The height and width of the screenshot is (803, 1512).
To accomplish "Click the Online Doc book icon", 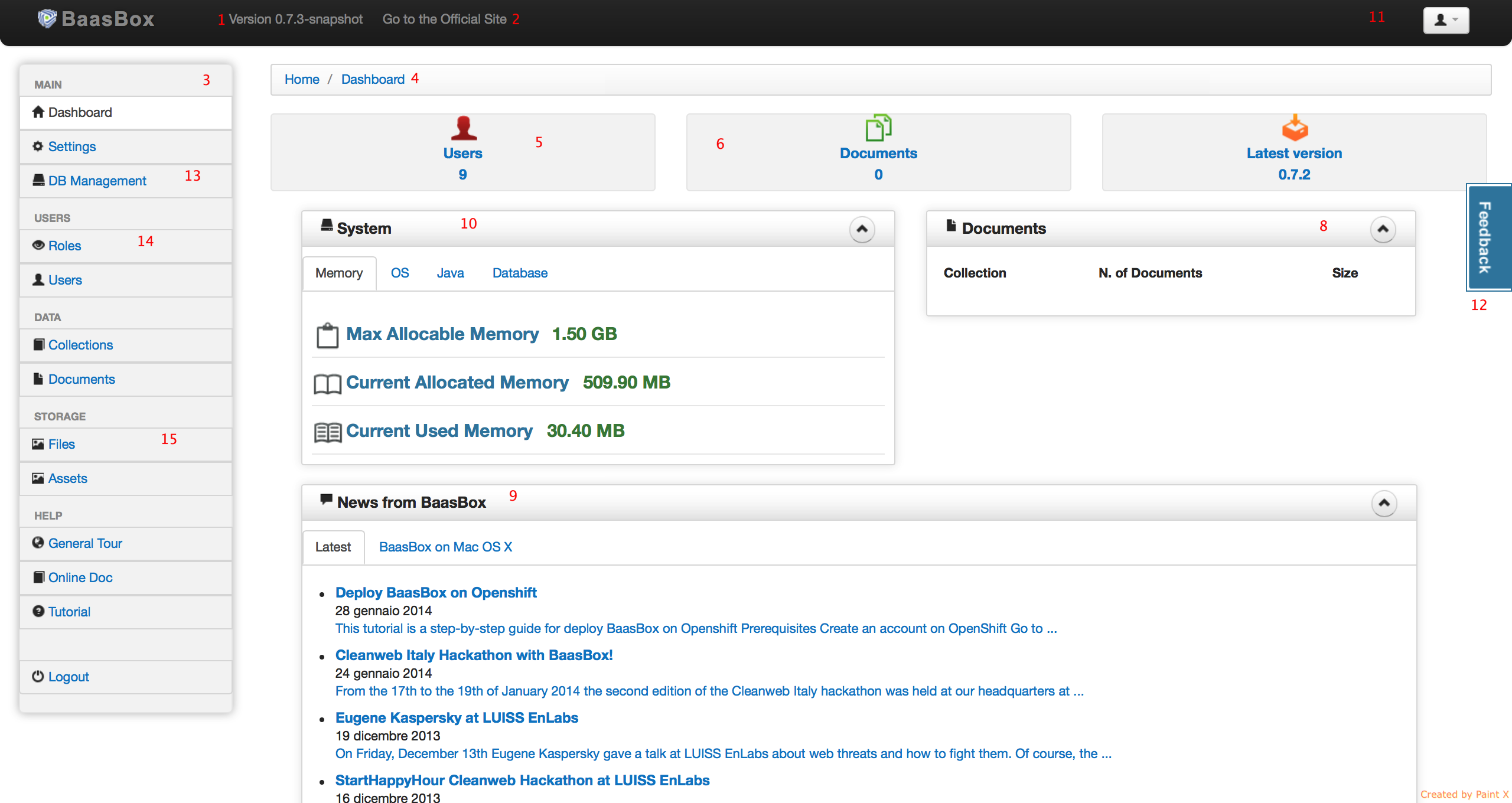I will (39, 577).
